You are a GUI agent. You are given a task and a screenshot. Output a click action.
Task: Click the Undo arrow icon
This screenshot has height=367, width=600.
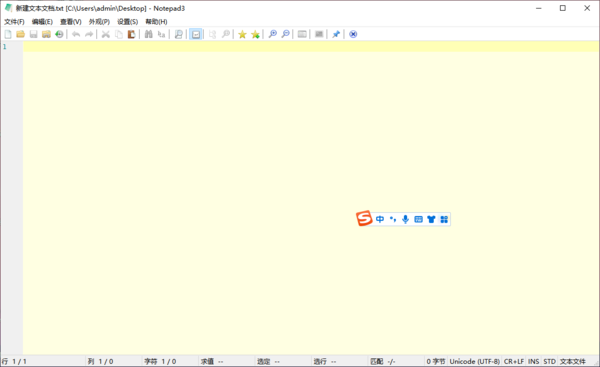point(76,34)
